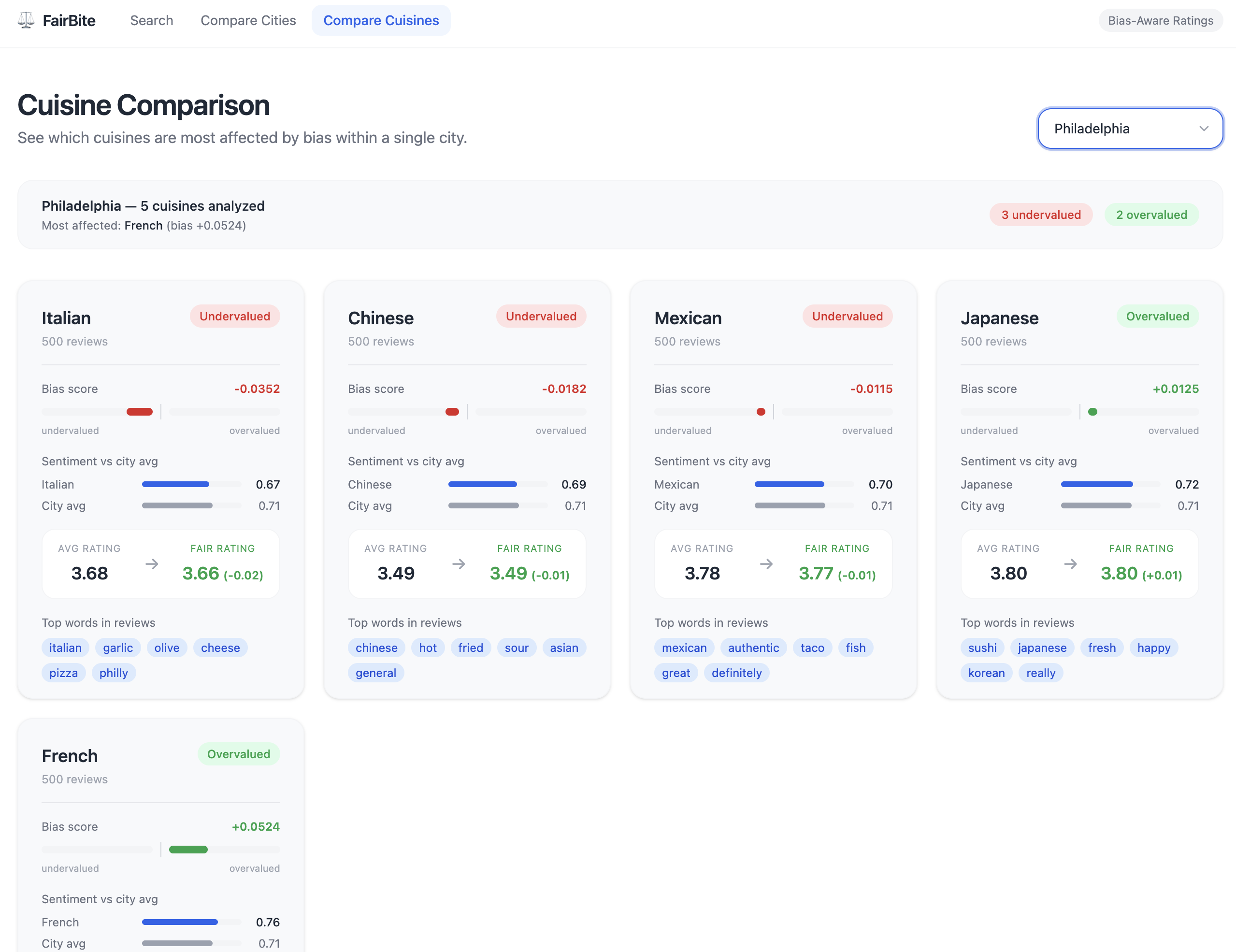The image size is (1236, 952).
Task: Click the Italian red bias score bar
Action: [x=139, y=411]
